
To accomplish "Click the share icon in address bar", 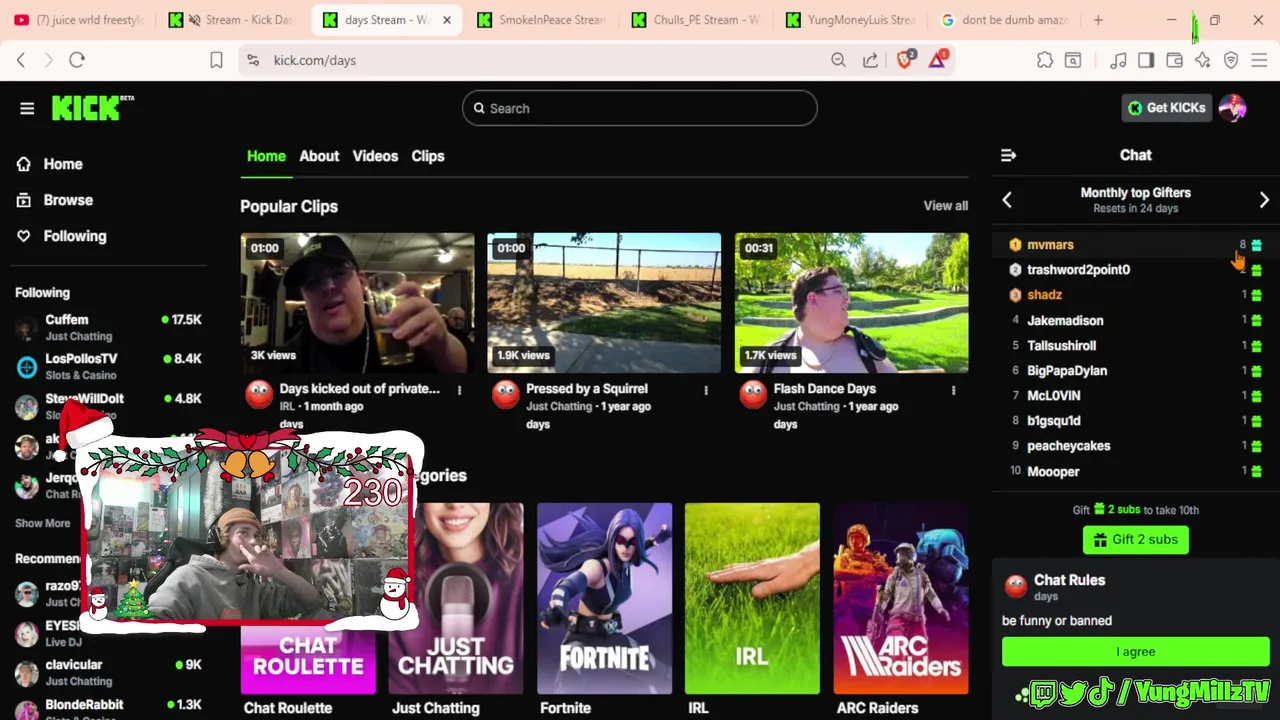I will [x=870, y=60].
